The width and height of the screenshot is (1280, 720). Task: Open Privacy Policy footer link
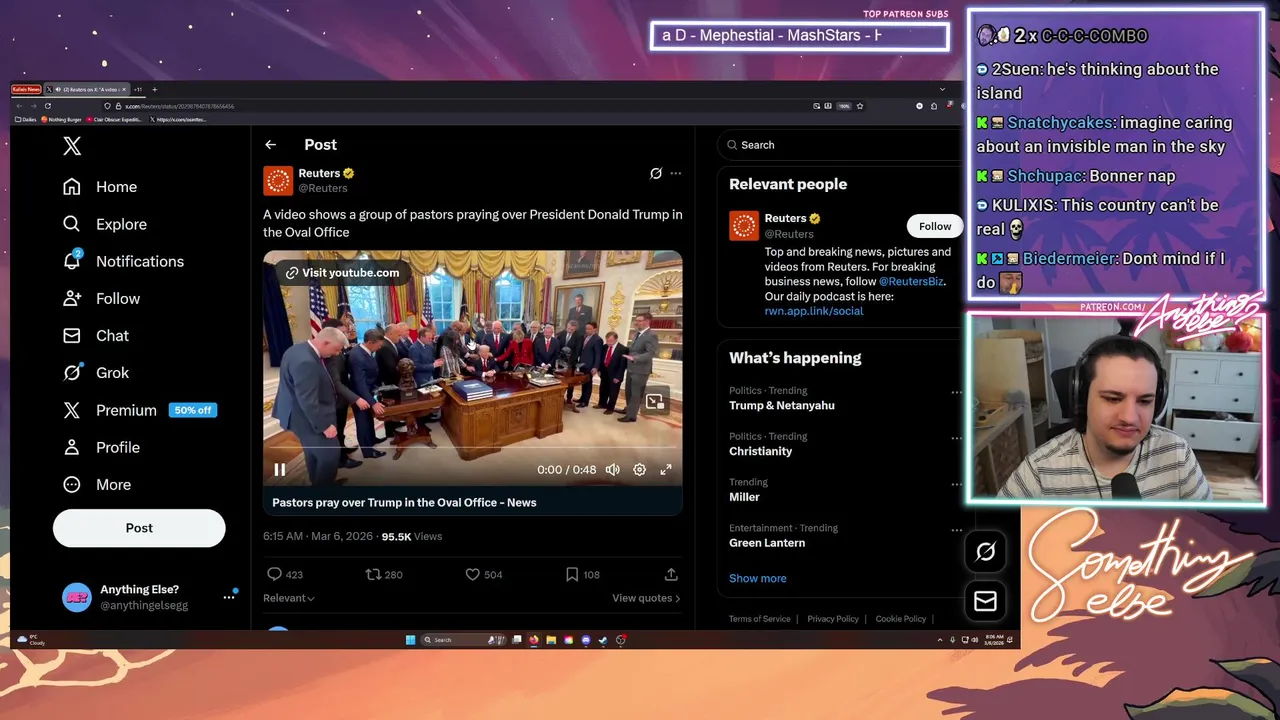[833, 619]
